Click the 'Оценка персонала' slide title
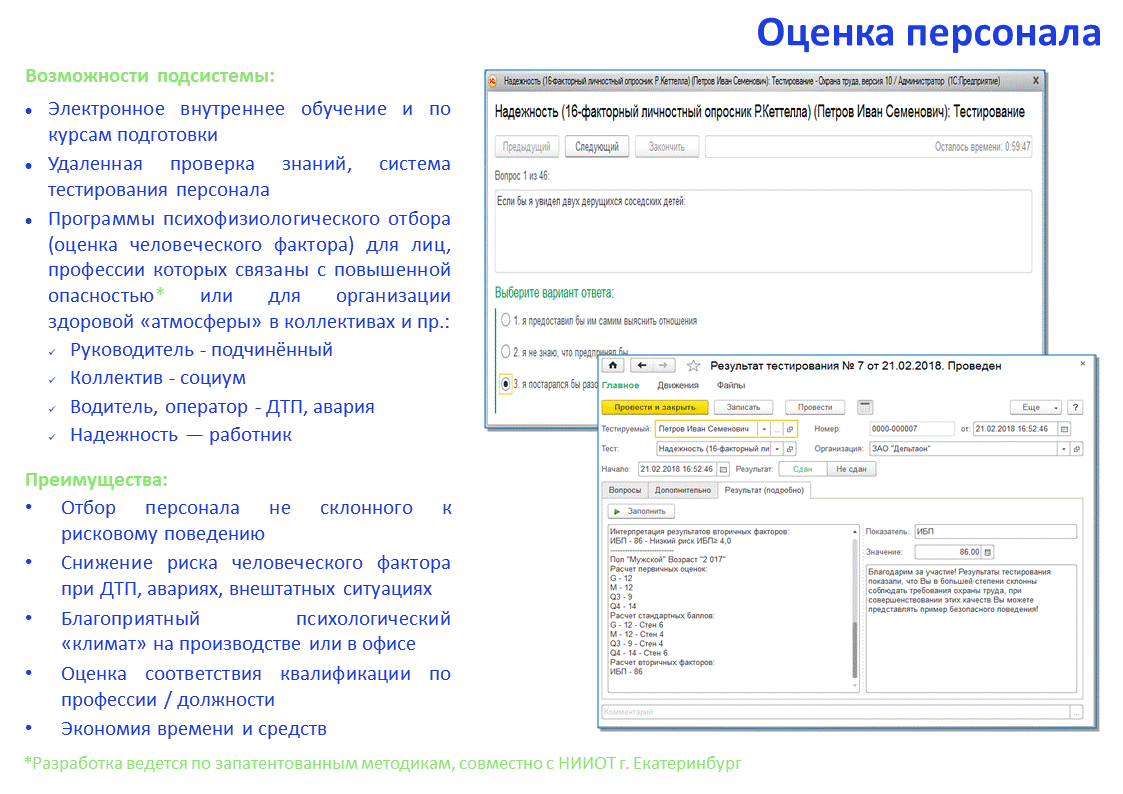1123x794 pixels. coord(929,33)
